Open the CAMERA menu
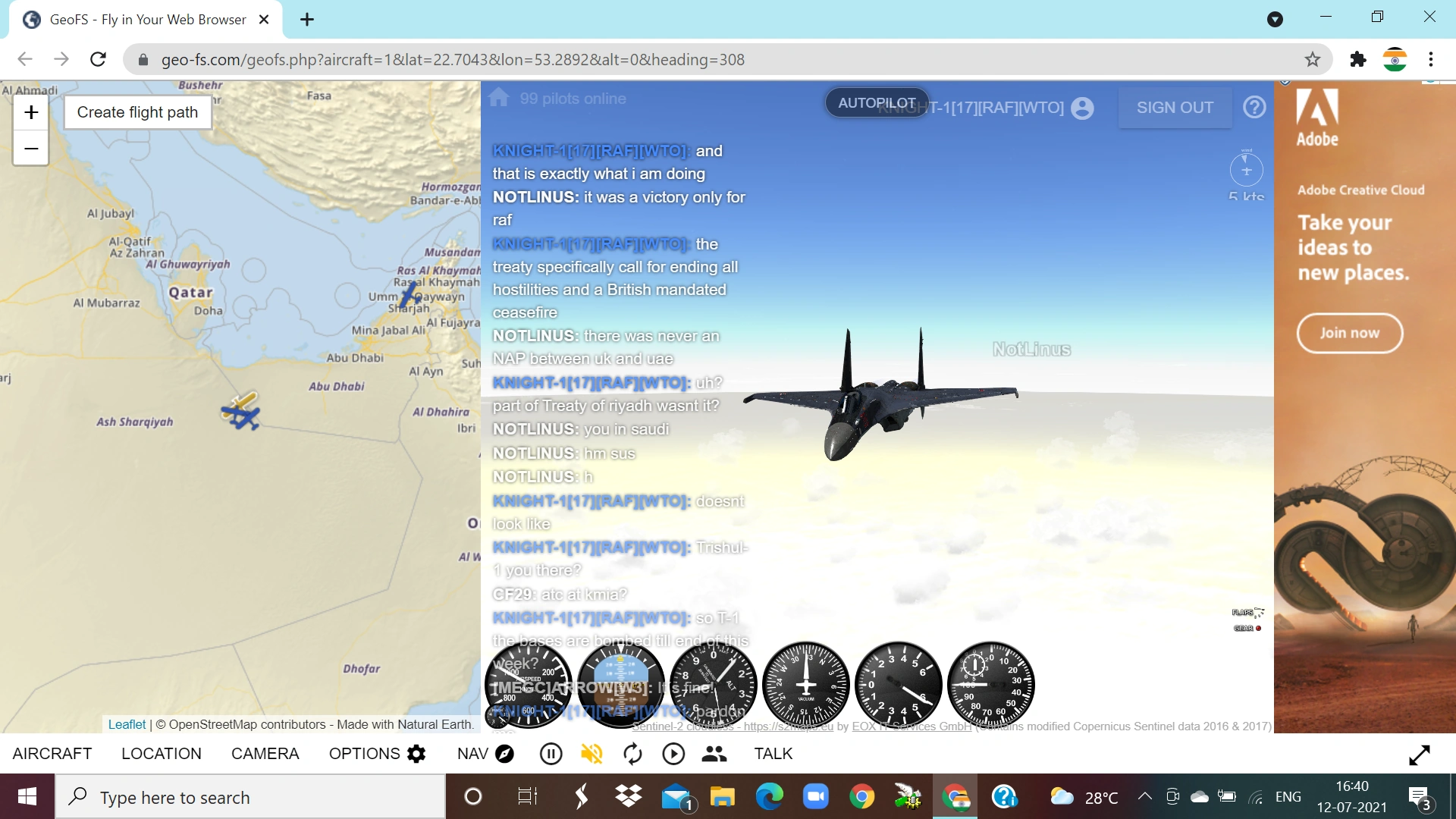1456x819 pixels. tap(265, 754)
